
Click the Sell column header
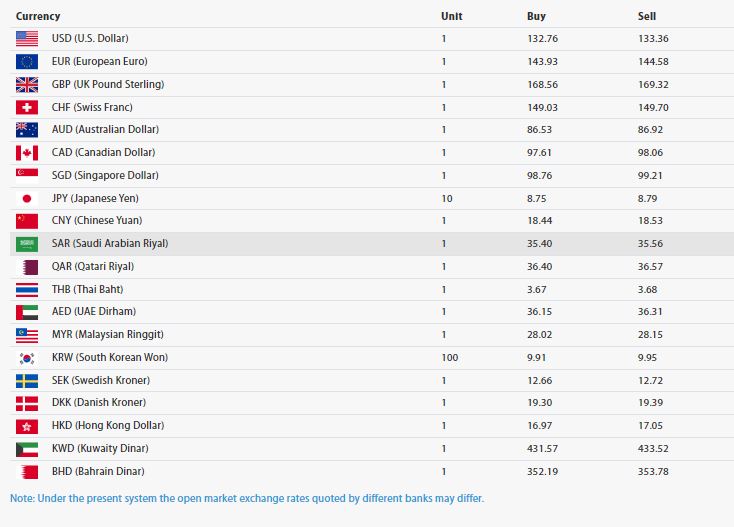646,16
